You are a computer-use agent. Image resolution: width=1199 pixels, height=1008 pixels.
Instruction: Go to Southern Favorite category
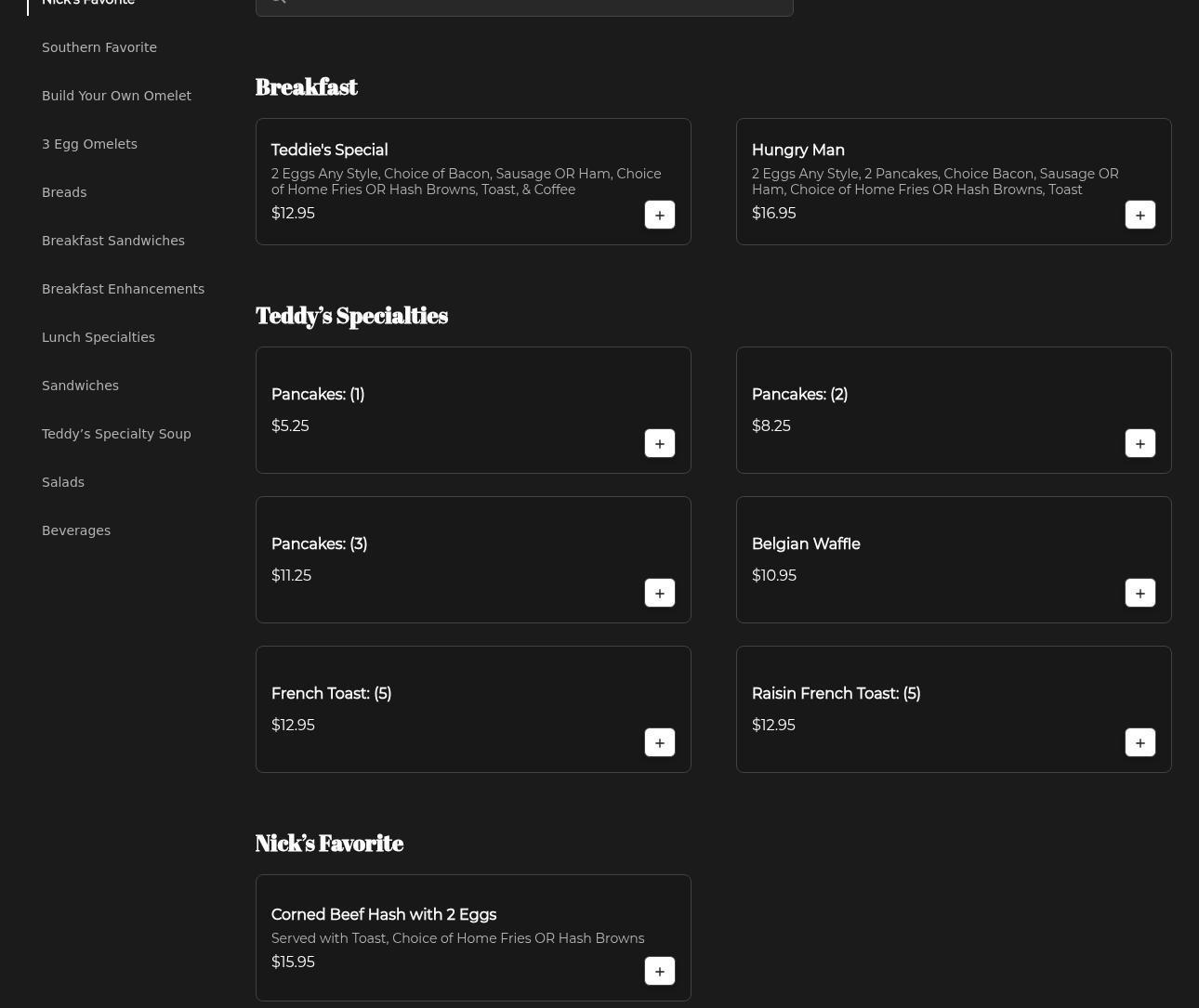pyautogui.click(x=99, y=47)
